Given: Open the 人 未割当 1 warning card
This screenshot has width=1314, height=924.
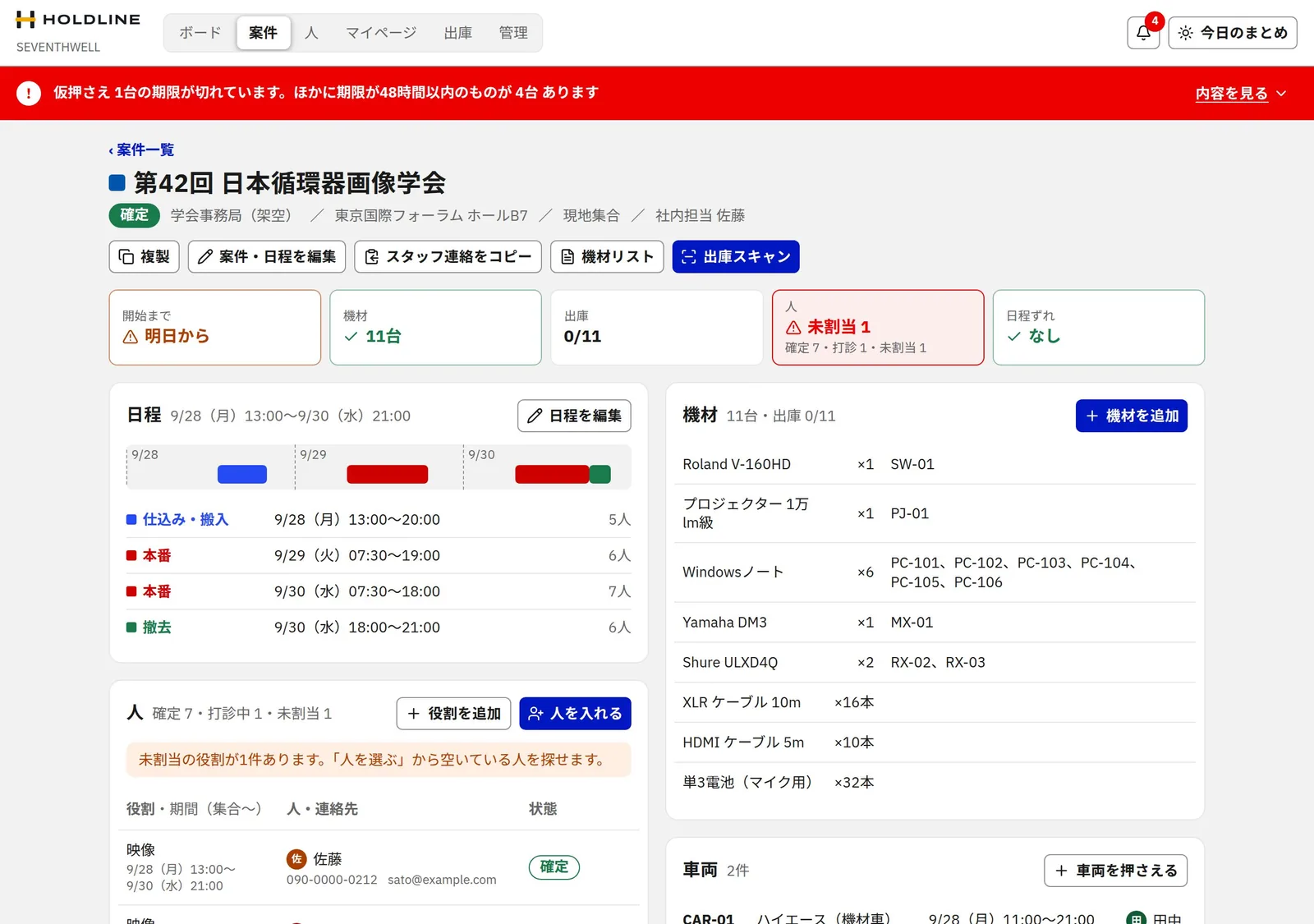Looking at the screenshot, I should [878, 327].
